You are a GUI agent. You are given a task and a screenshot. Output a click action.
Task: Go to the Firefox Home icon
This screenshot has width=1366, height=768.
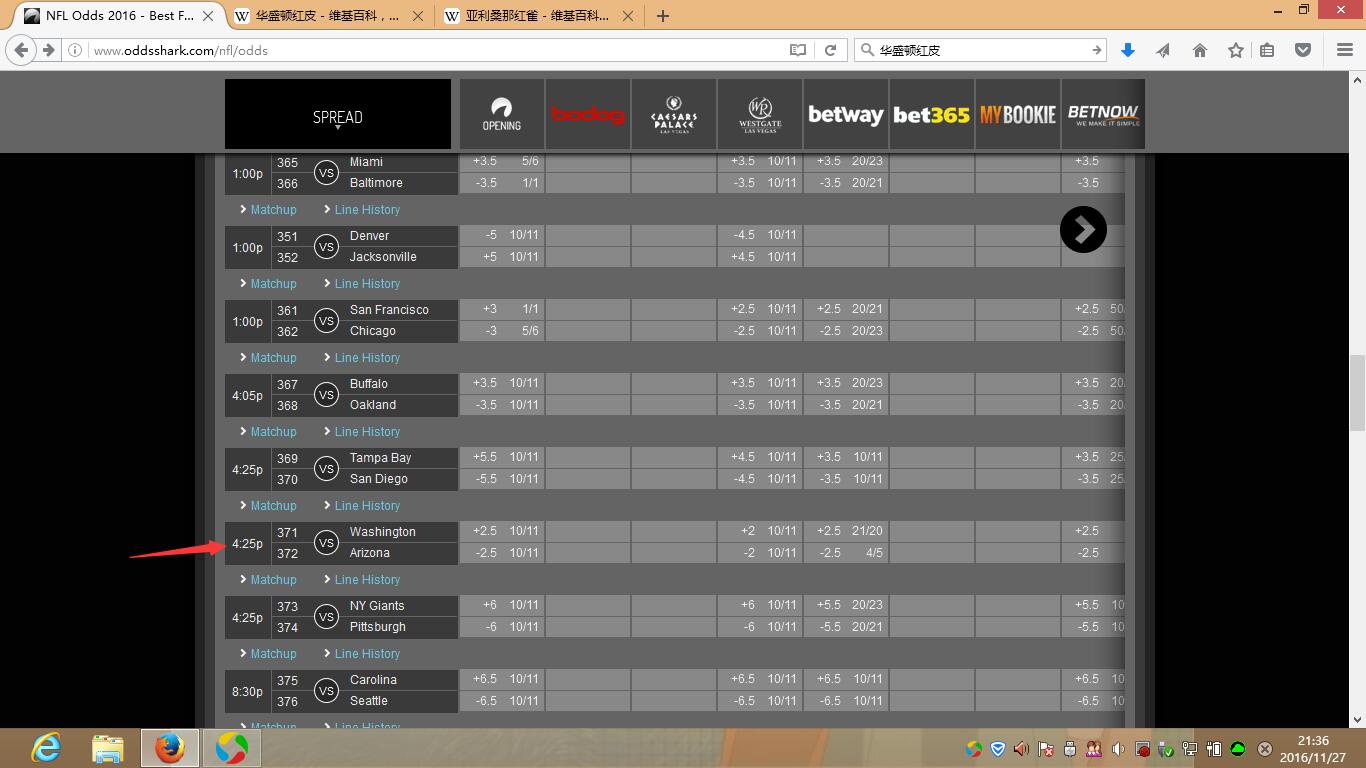pyautogui.click(x=1200, y=50)
